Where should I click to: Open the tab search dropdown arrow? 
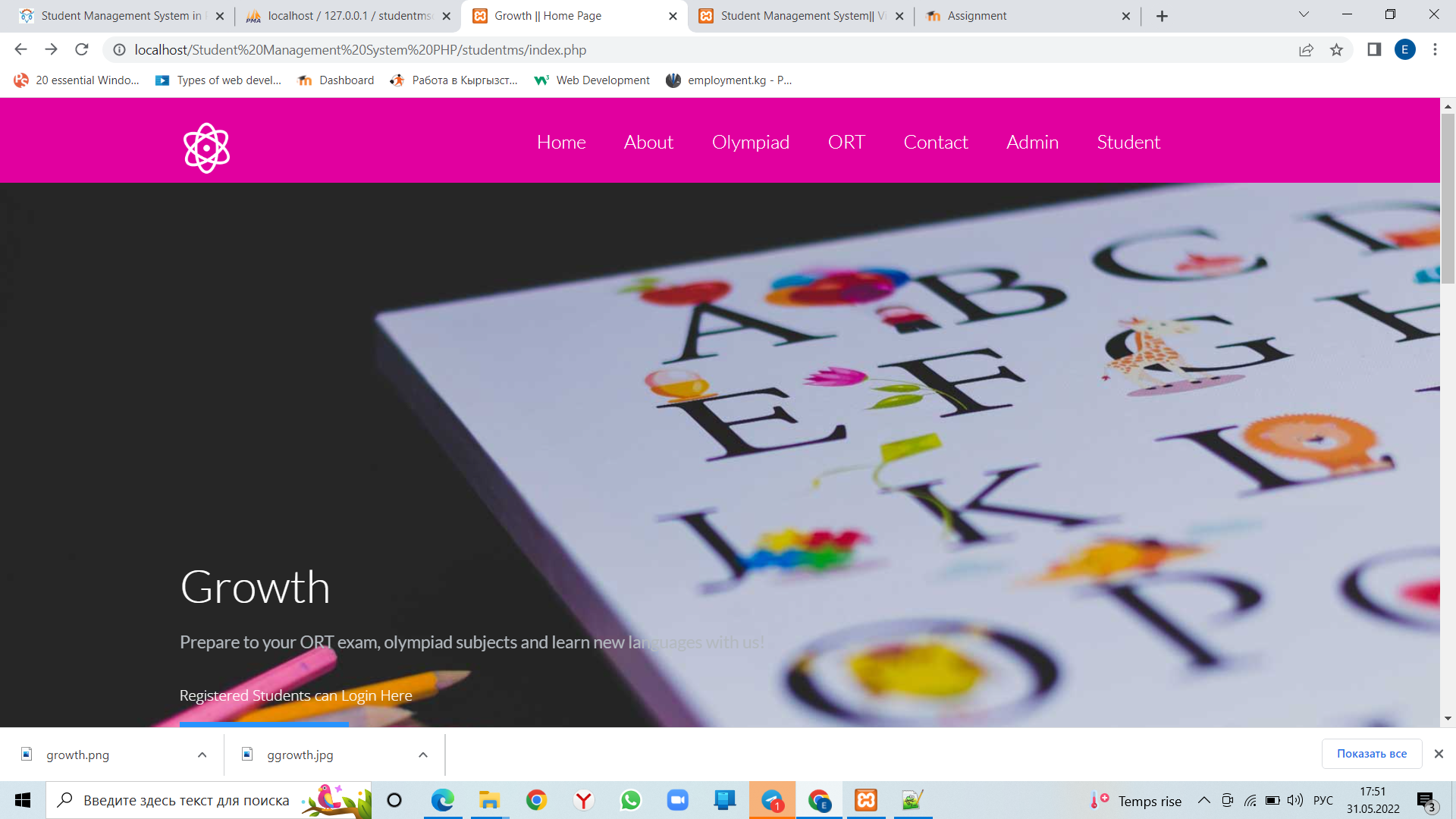coord(1304,14)
